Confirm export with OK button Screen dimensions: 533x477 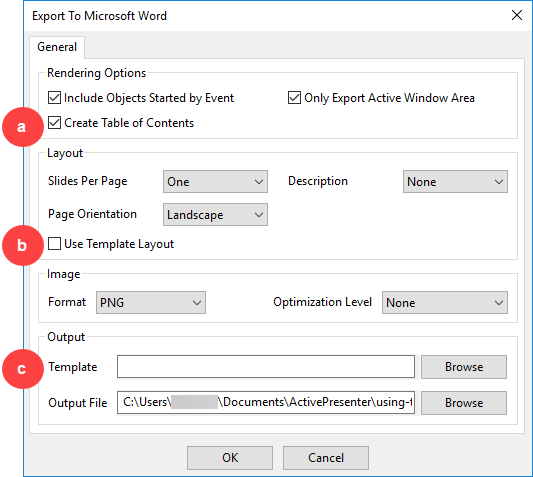click(230, 458)
